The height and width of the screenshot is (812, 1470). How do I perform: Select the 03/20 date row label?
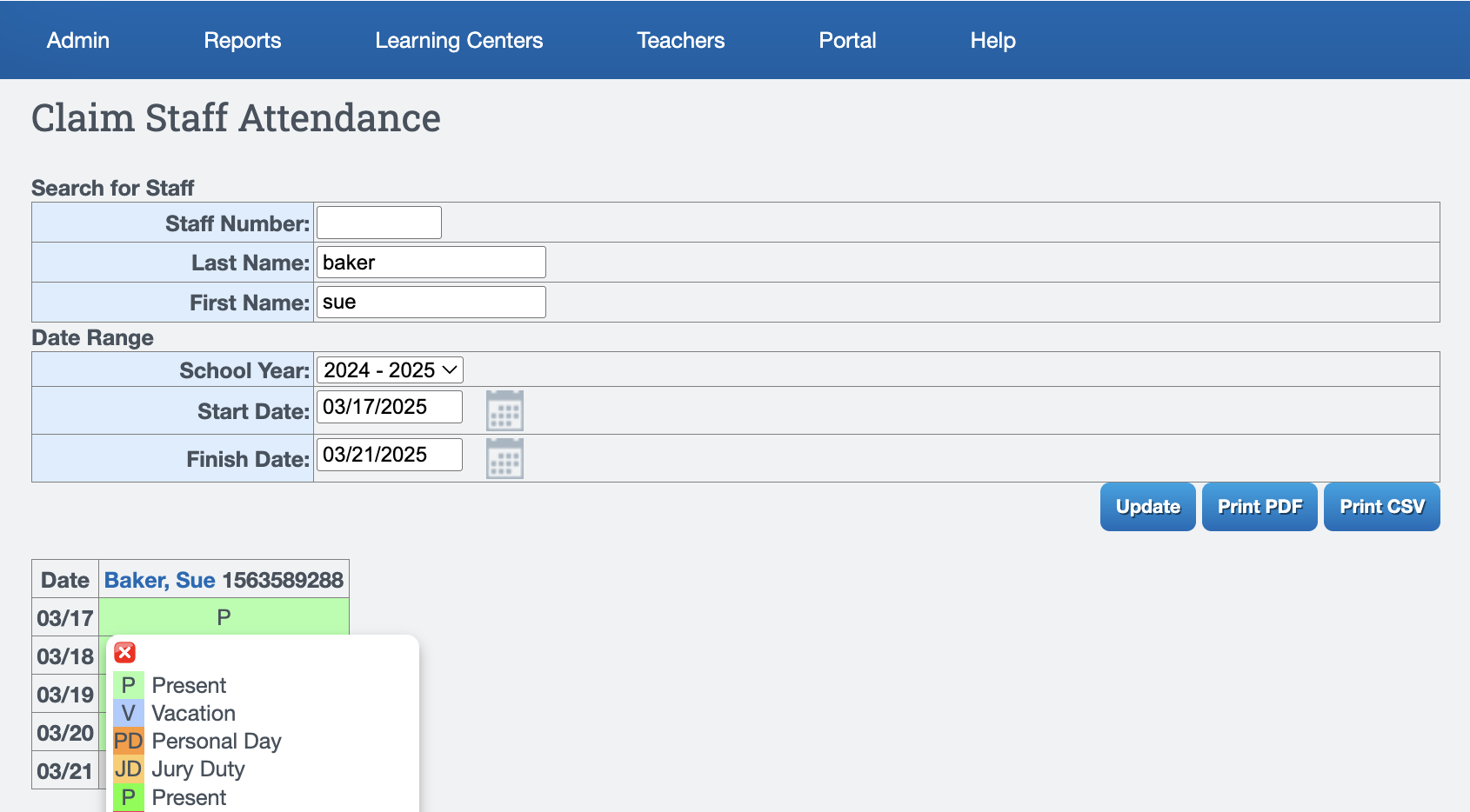point(65,733)
